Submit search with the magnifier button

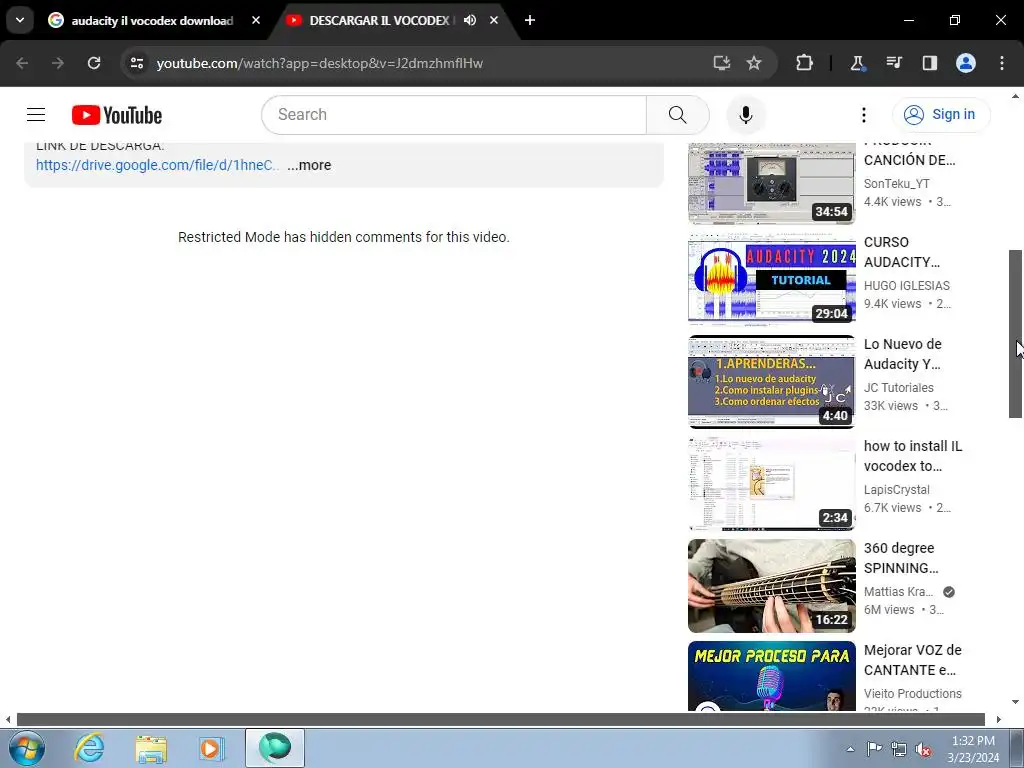pyautogui.click(x=677, y=115)
